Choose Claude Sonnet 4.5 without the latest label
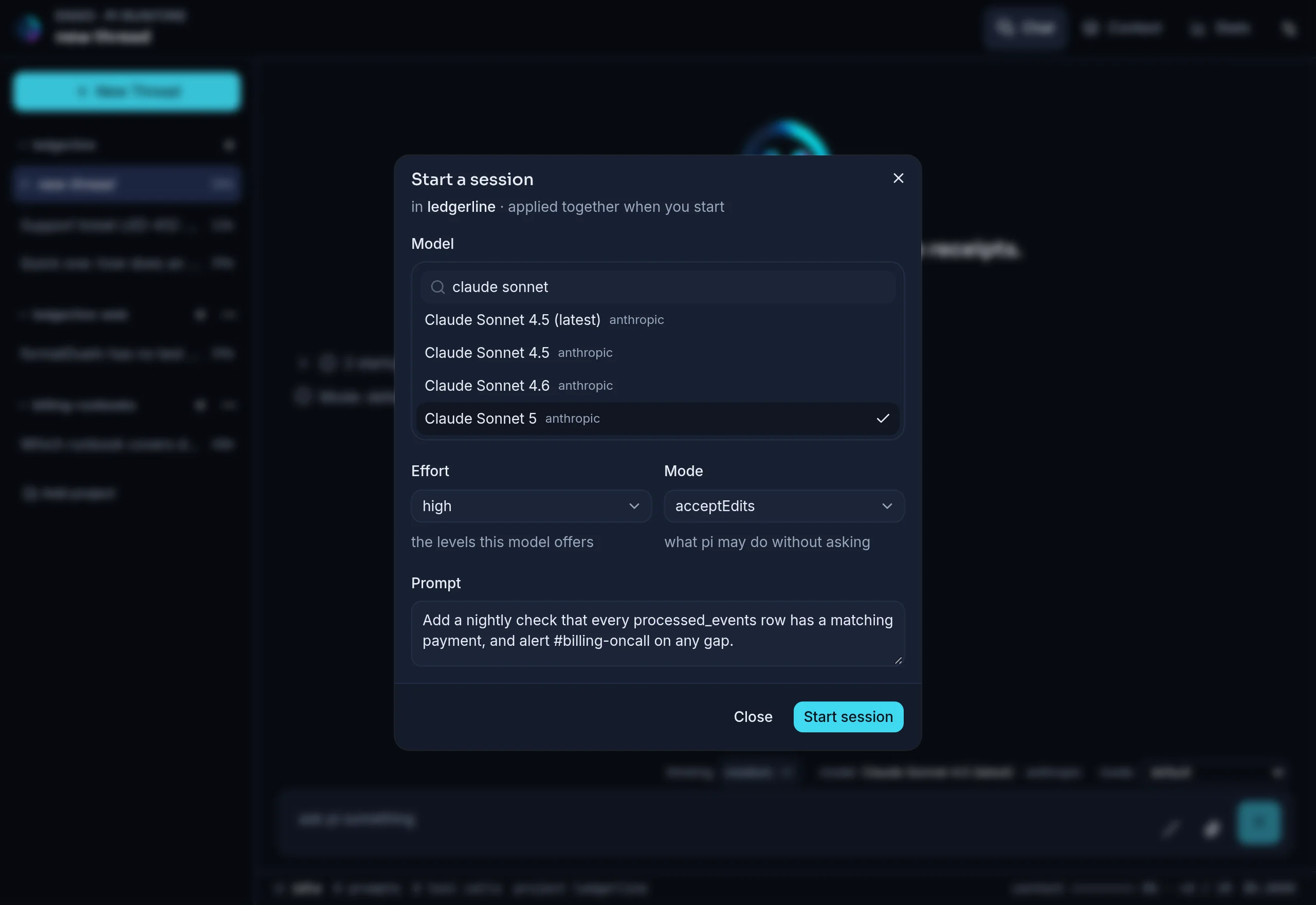This screenshot has width=1316, height=905. pos(657,353)
